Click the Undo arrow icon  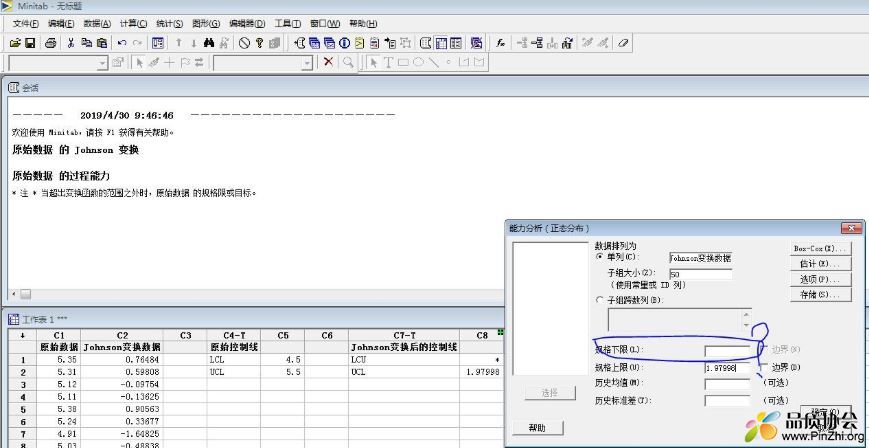[122, 43]
